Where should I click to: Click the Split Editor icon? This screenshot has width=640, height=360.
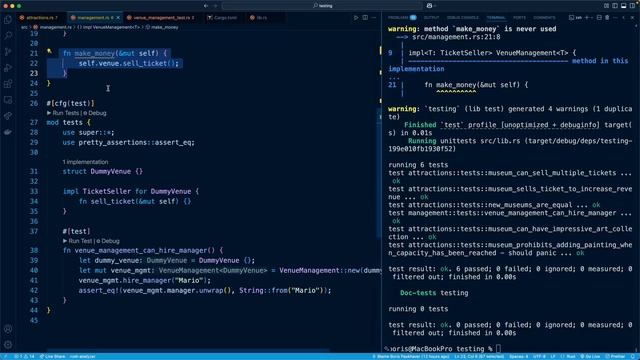pos(365,18)
